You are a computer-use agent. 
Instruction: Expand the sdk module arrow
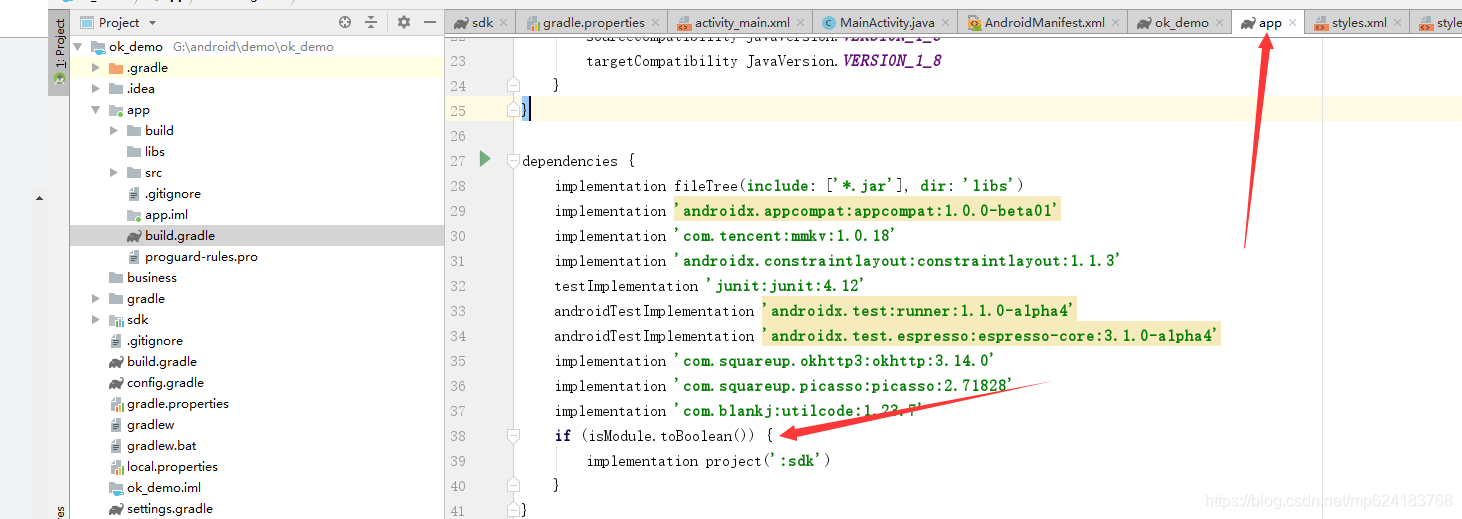96,320
